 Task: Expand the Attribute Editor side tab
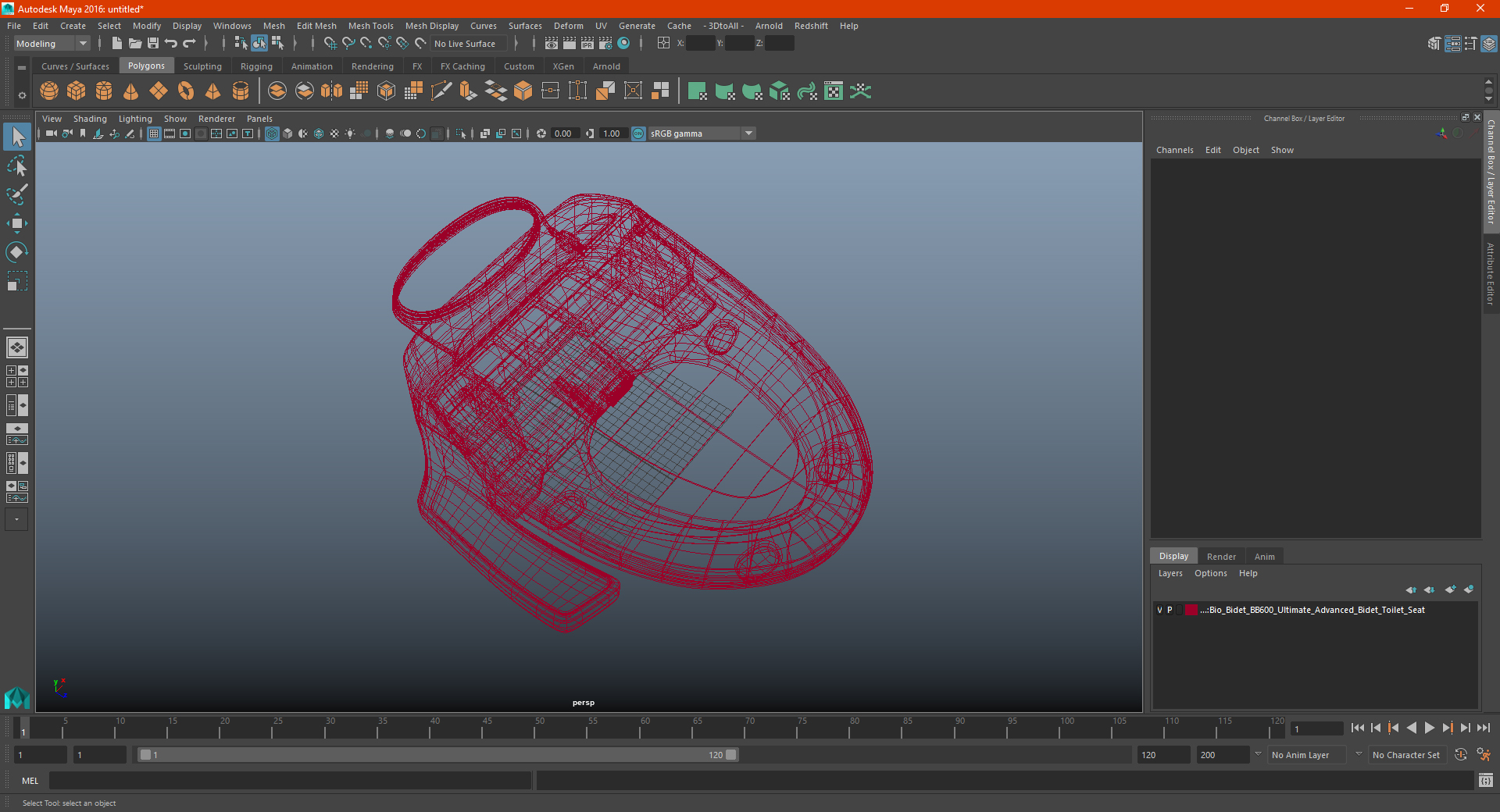coord(1491,274)
